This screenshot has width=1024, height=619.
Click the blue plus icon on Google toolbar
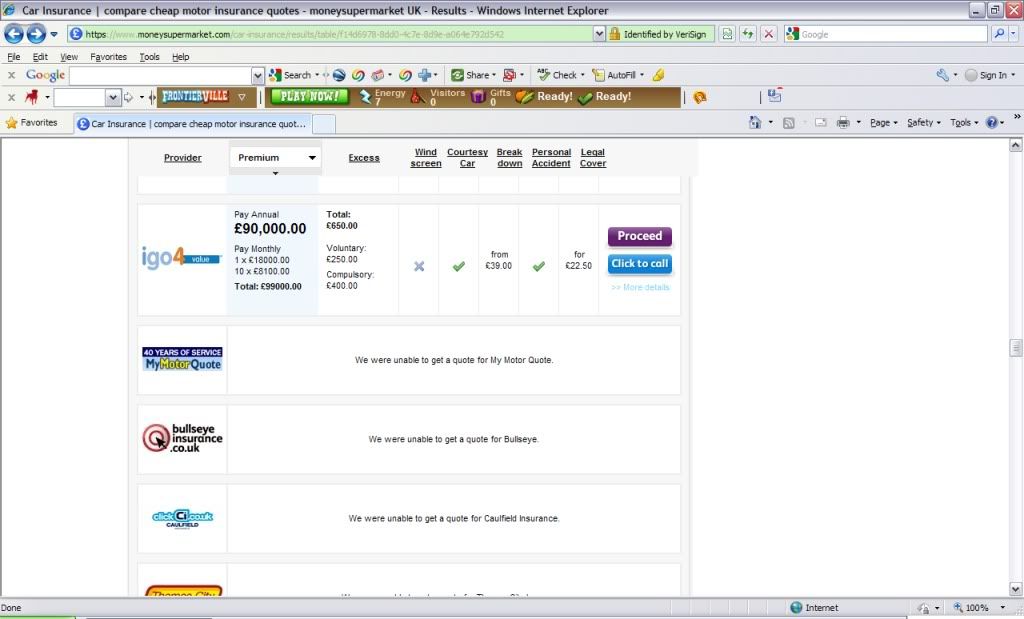tap(424, 75)
